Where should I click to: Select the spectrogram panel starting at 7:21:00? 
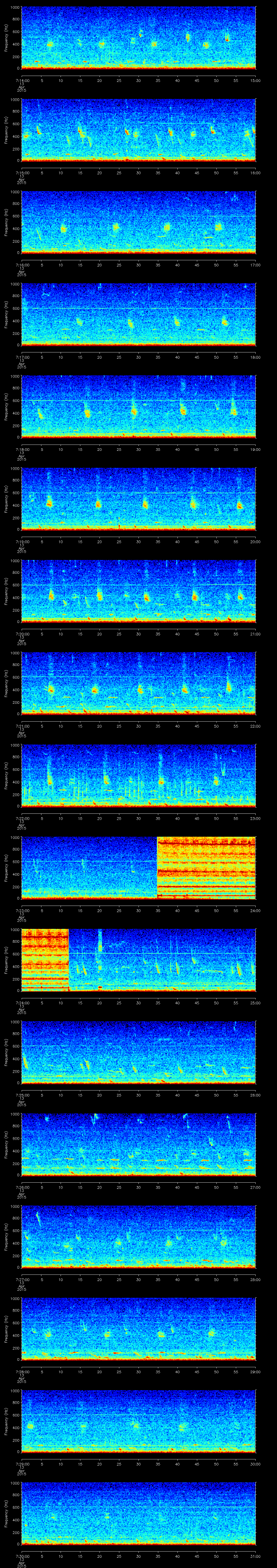(x=139, y=683)
